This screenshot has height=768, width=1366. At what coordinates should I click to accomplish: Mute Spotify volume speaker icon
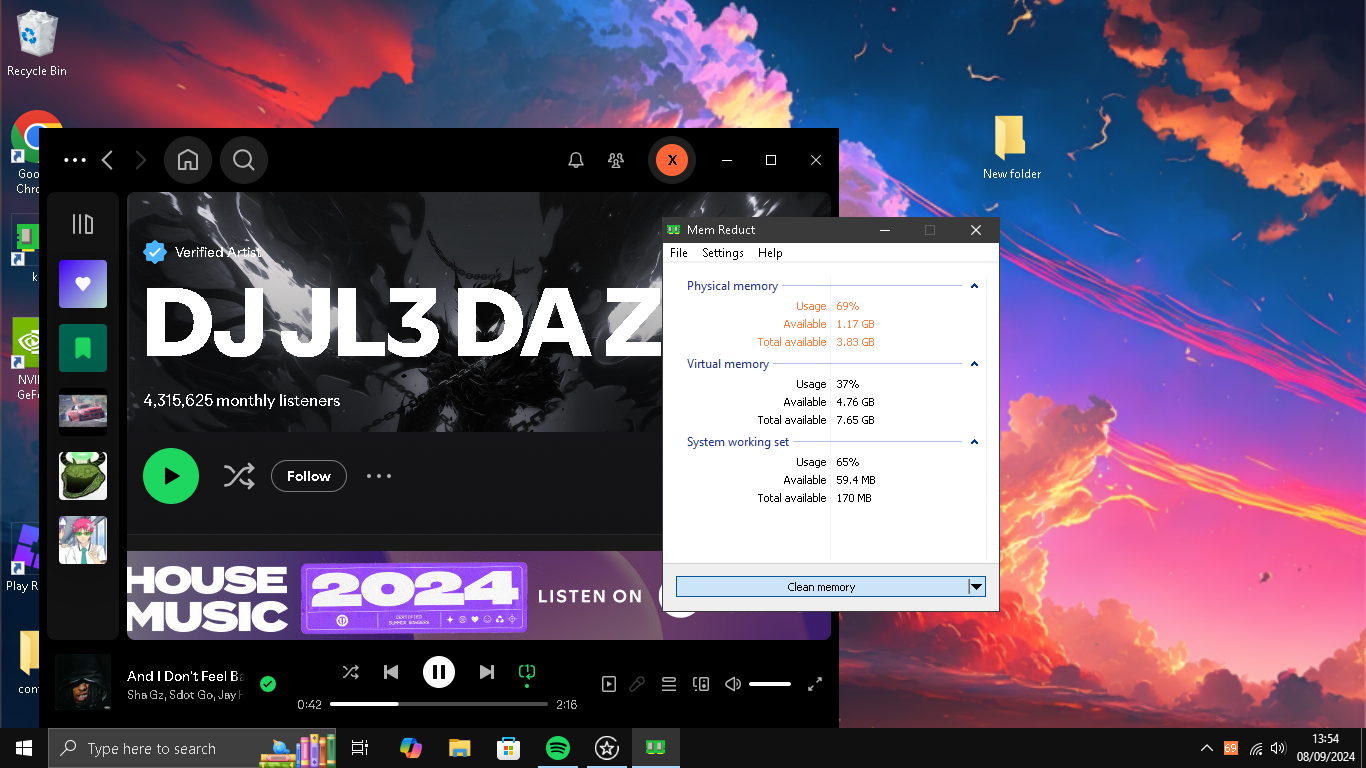733,684
